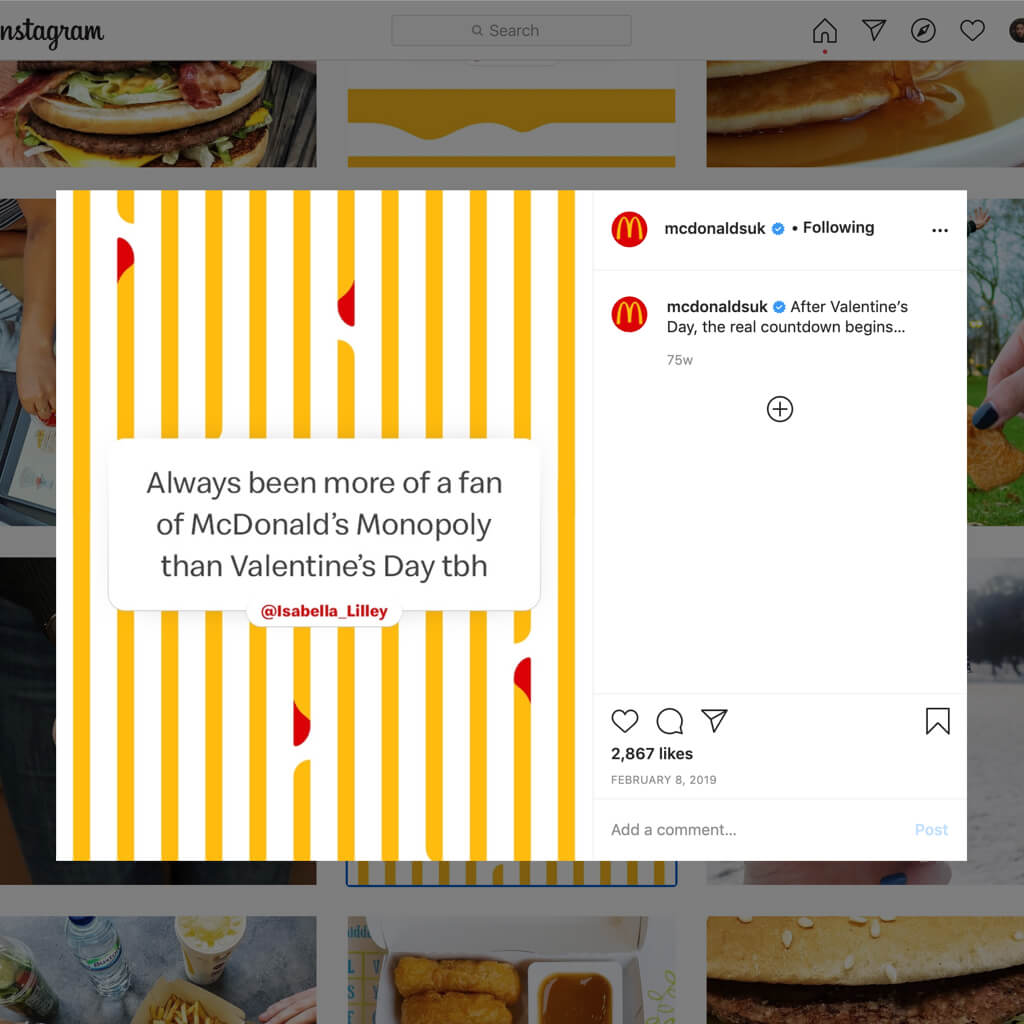Open activity heart icon in the header

pyautogui.click(x=972, y=30)
